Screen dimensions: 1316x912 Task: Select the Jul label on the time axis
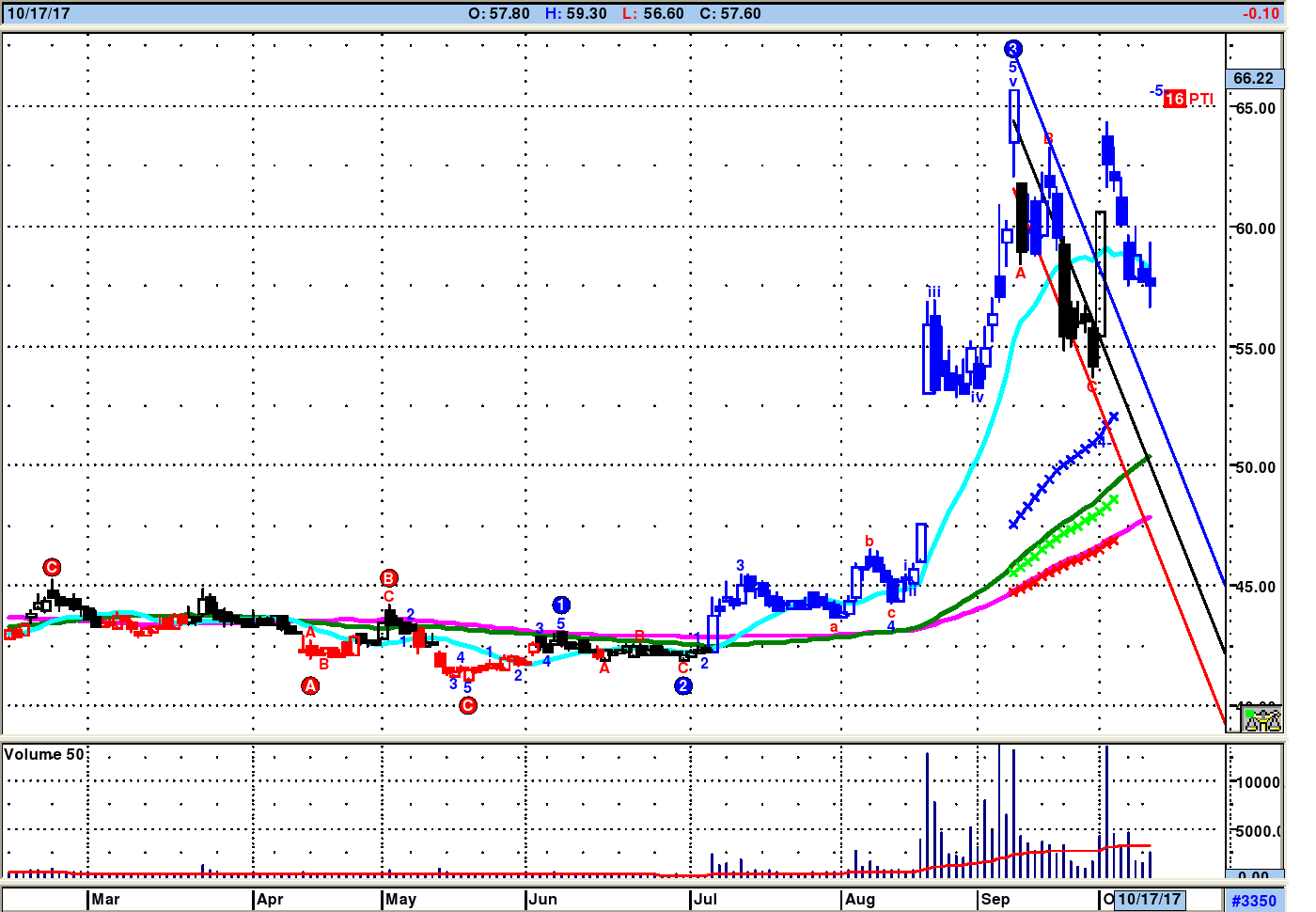pos(705,899)
